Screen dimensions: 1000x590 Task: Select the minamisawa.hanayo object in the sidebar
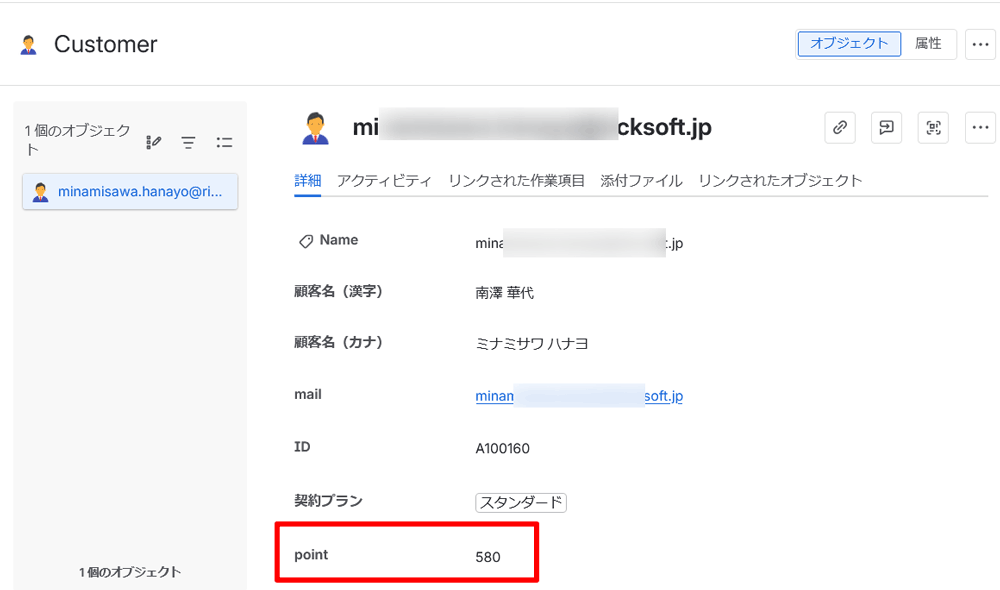[x=129, y=192]
